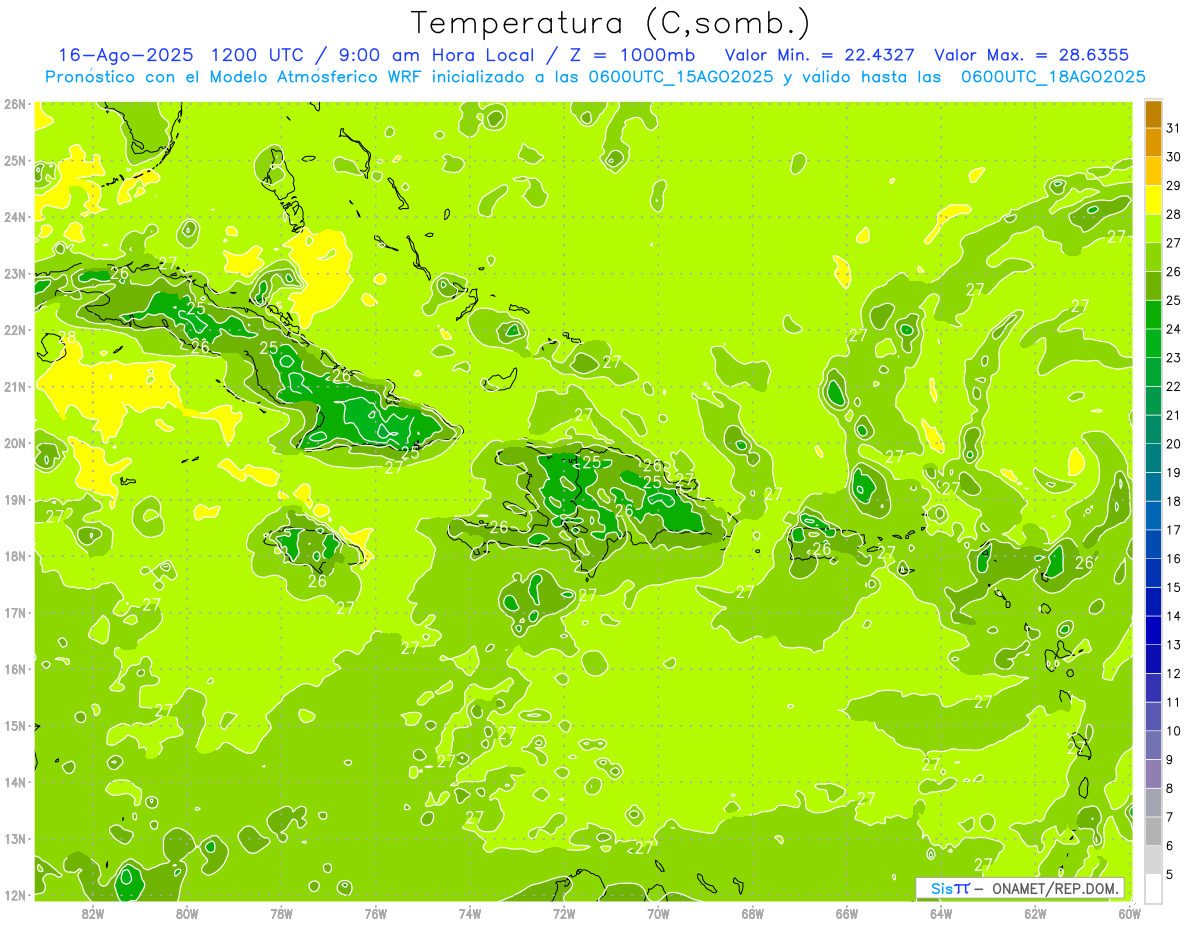The height and width of the screenshot is (927, 1200).
Task: Click the '72W' longitude axis label
Action: point(564,913)
